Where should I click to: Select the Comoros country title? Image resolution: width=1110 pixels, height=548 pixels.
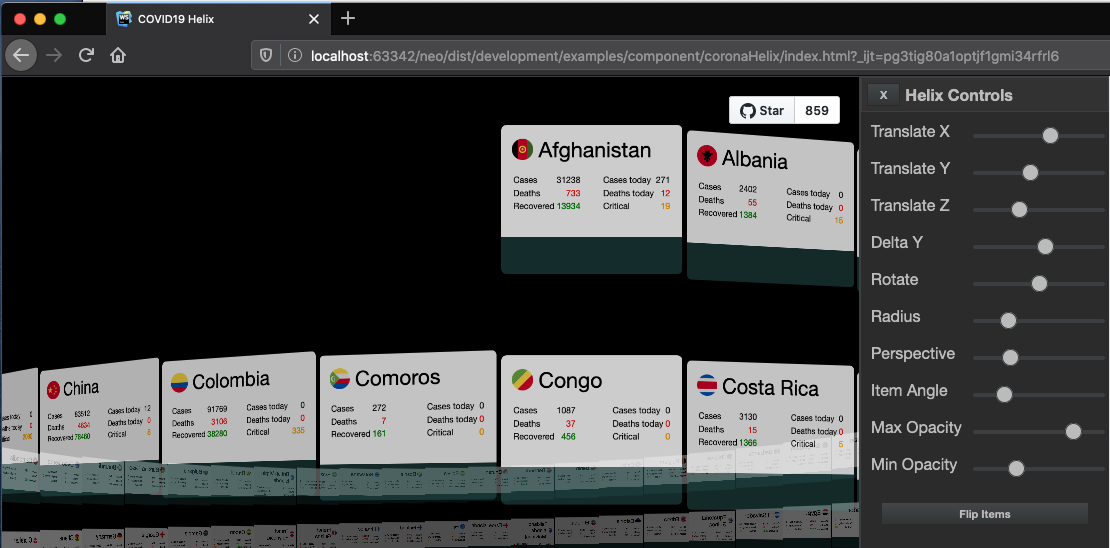tap(398, 377)
